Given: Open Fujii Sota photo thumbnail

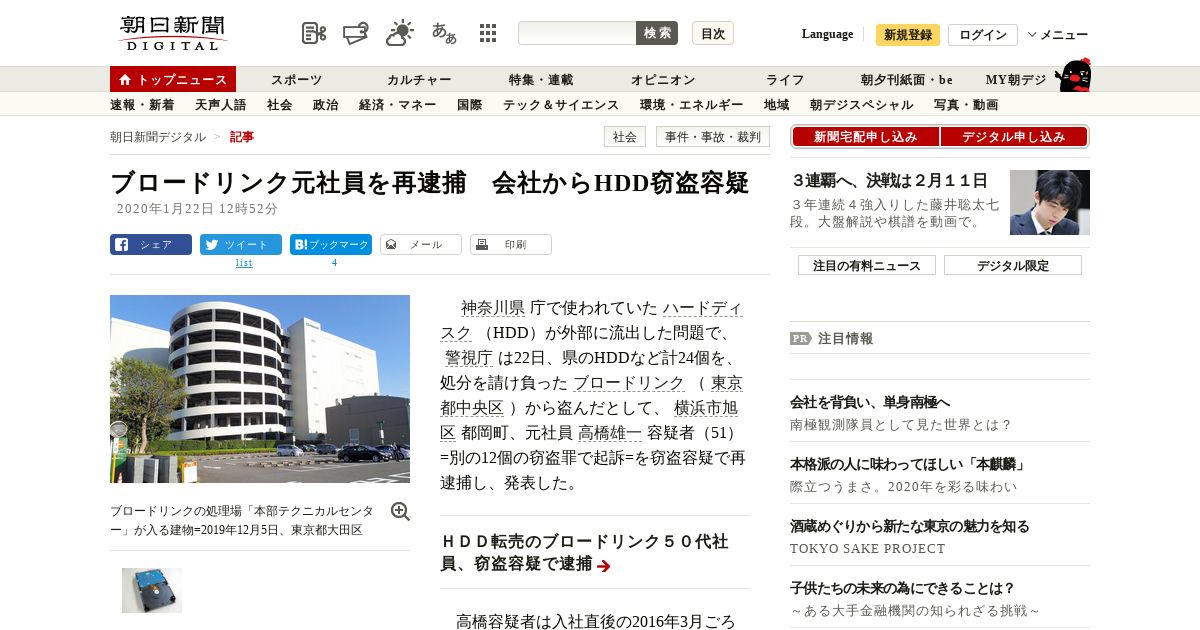Looking at the screenshot, I should click(x=1050, y=202).
